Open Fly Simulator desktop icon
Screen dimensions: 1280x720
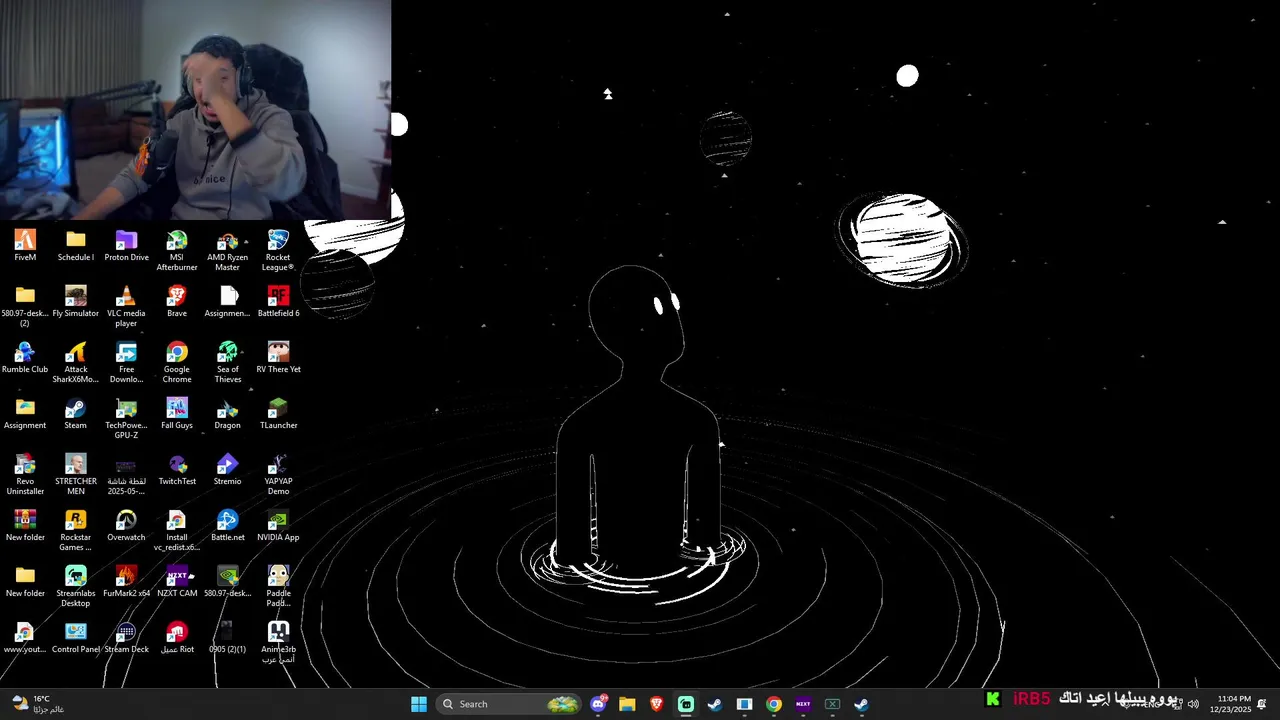click(76, 302)
